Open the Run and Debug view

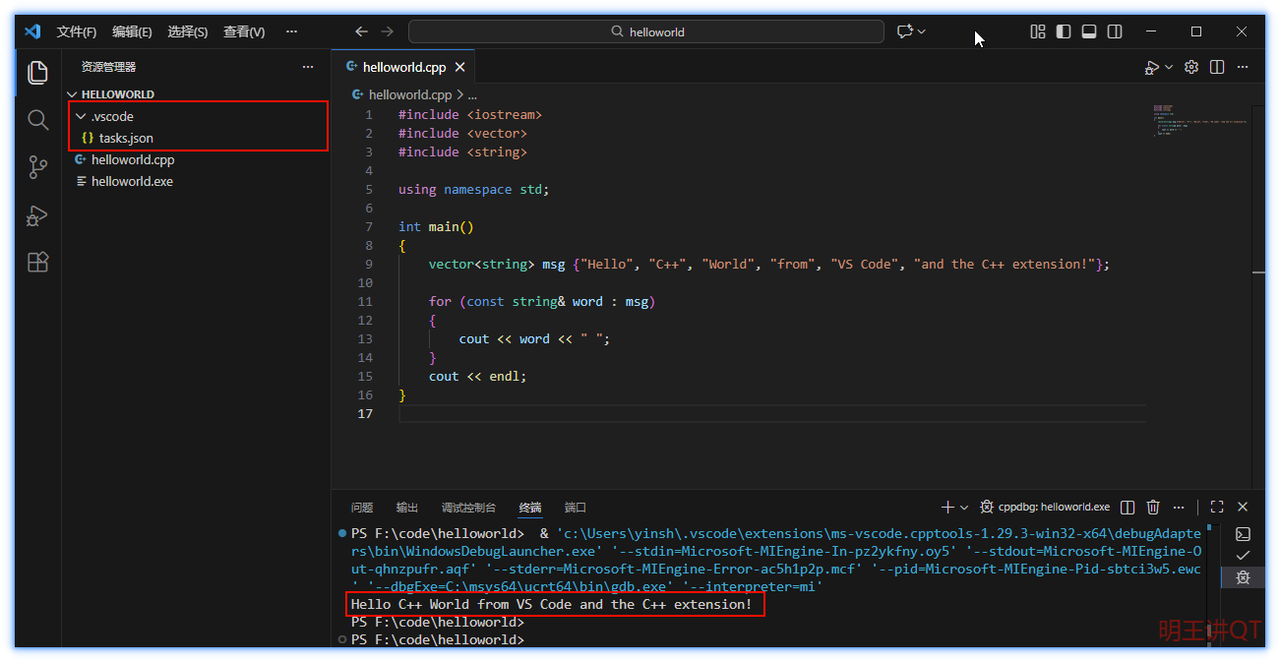coord(38,215)
